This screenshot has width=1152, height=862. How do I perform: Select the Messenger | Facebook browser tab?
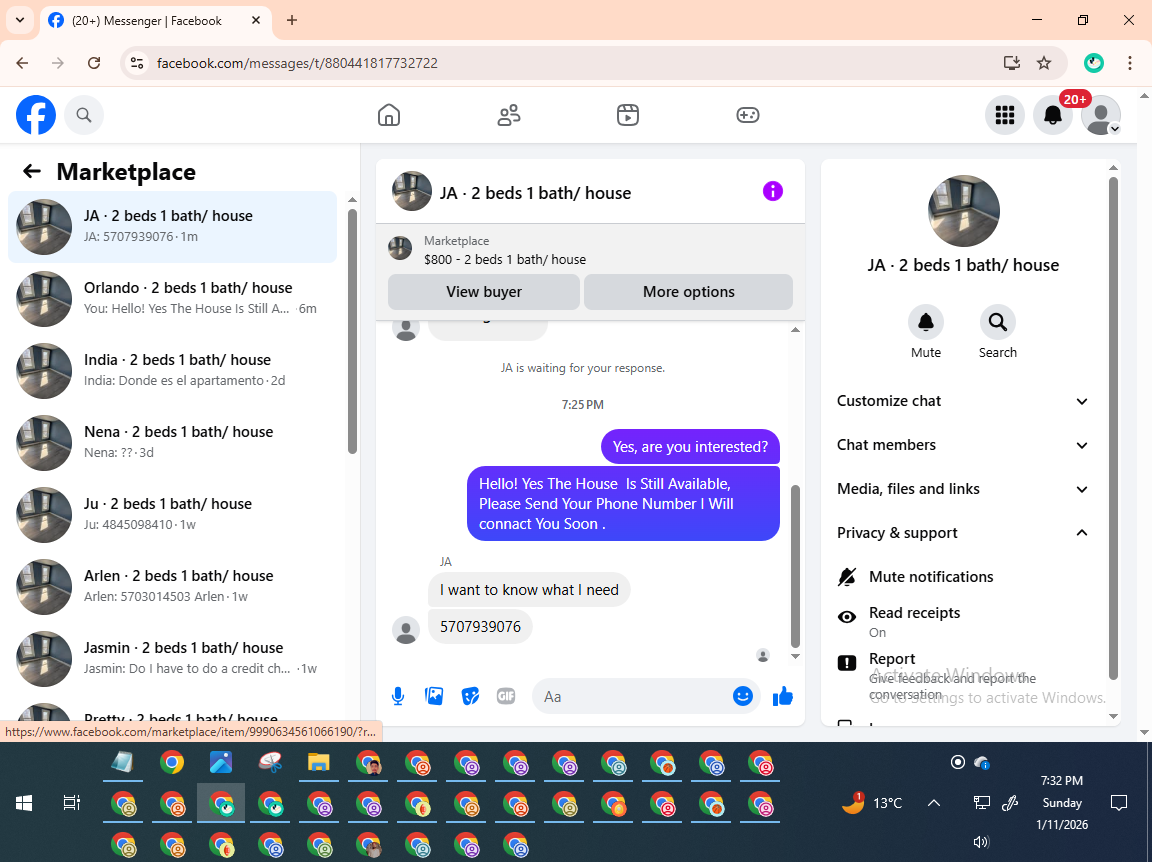(156, 21)
